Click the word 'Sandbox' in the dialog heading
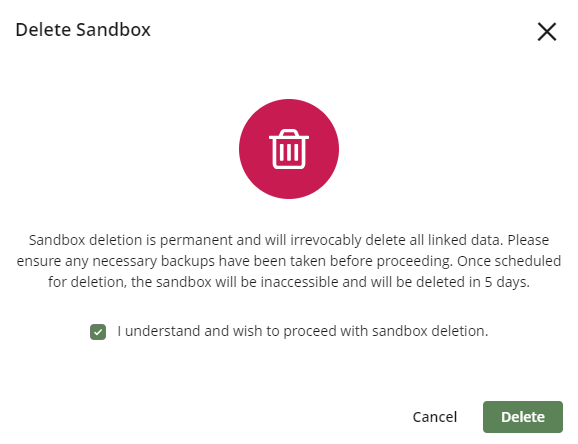The image size is (578, 444). tap(114, 30)
